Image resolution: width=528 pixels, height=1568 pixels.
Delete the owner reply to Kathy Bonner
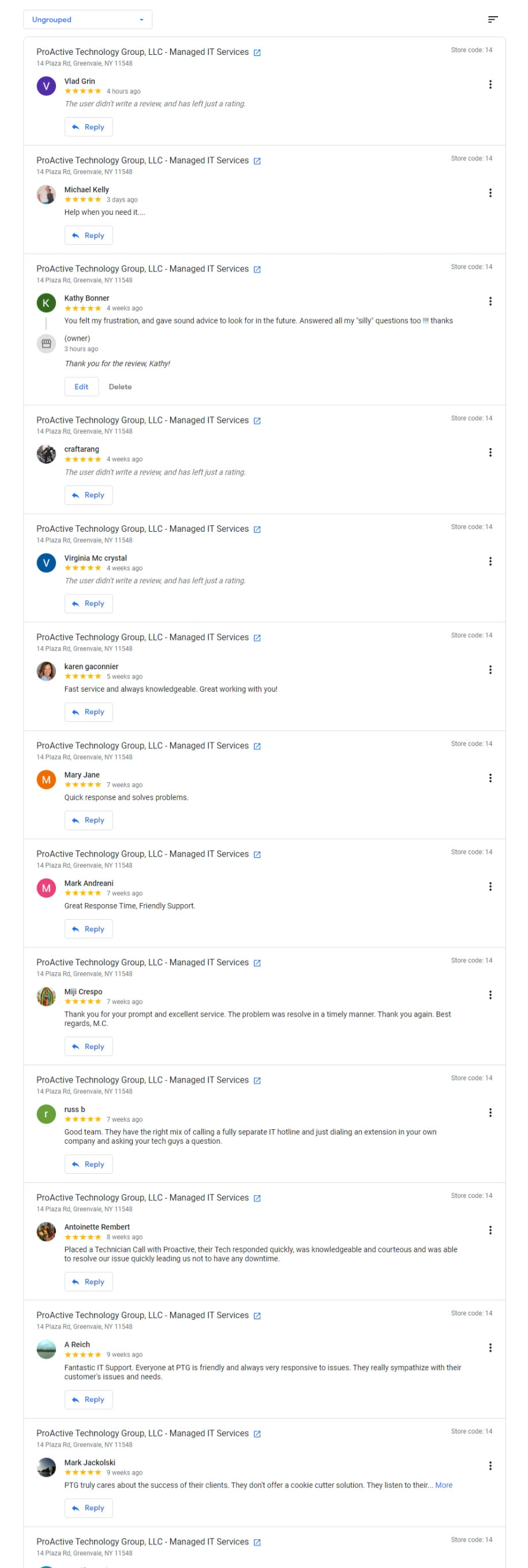(x=120, y=387)
